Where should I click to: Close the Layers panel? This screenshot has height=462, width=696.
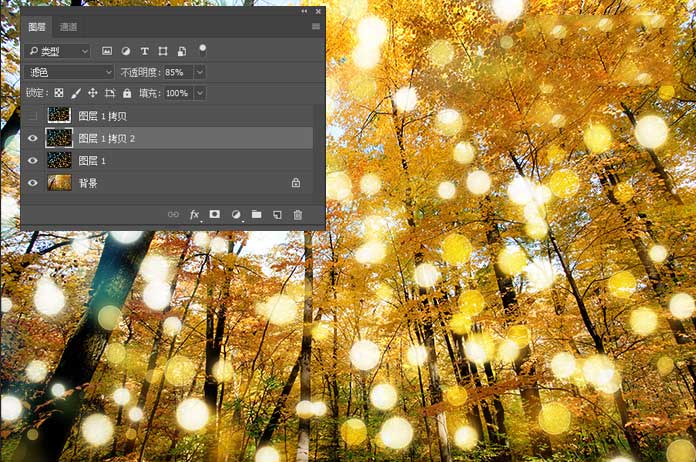pyautogui.click(x=318, y=11)
